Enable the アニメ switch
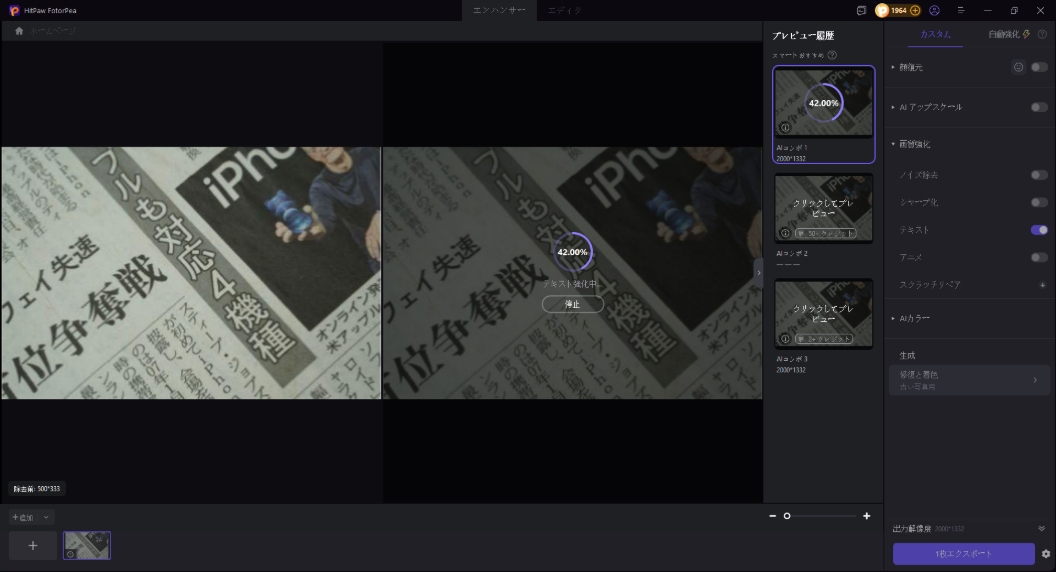This screenshot has height=572, width=1056. tap(1039, 257)
